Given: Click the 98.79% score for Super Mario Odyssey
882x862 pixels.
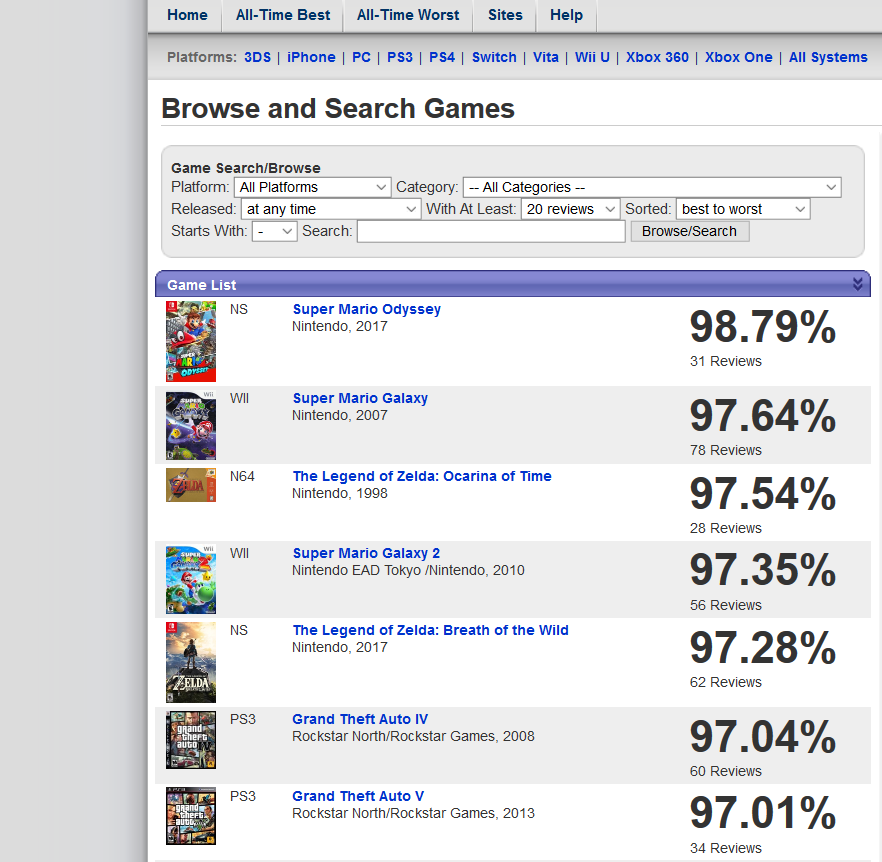Looking at the screenshot, I should [x=763, y=327].
